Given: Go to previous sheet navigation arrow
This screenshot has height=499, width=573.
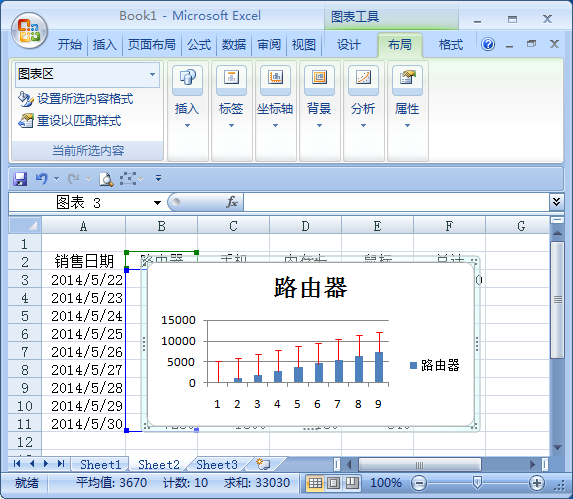Looking at the screenshot, I should click(x=32, y=464).
